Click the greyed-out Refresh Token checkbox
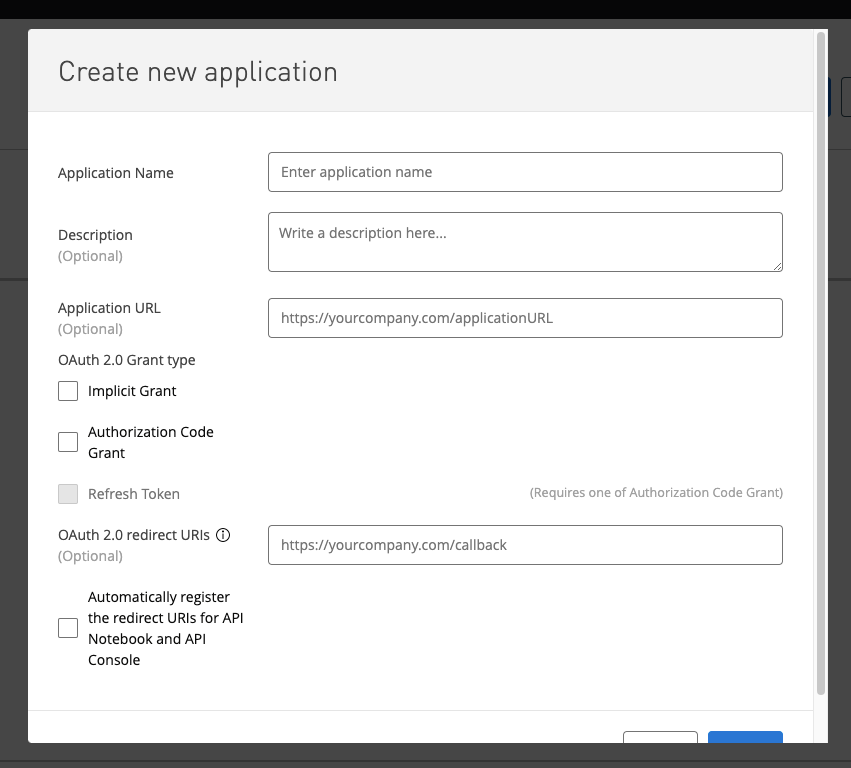The height and width of the screenshot is (768, 851). [x=68, y=494]
